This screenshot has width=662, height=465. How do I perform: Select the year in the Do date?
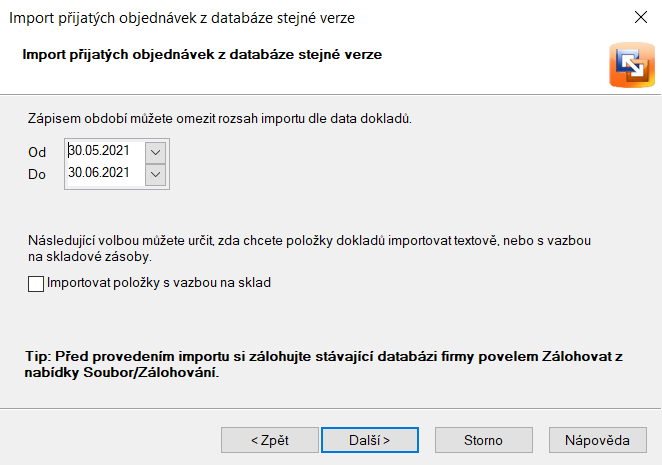point(115,173)
